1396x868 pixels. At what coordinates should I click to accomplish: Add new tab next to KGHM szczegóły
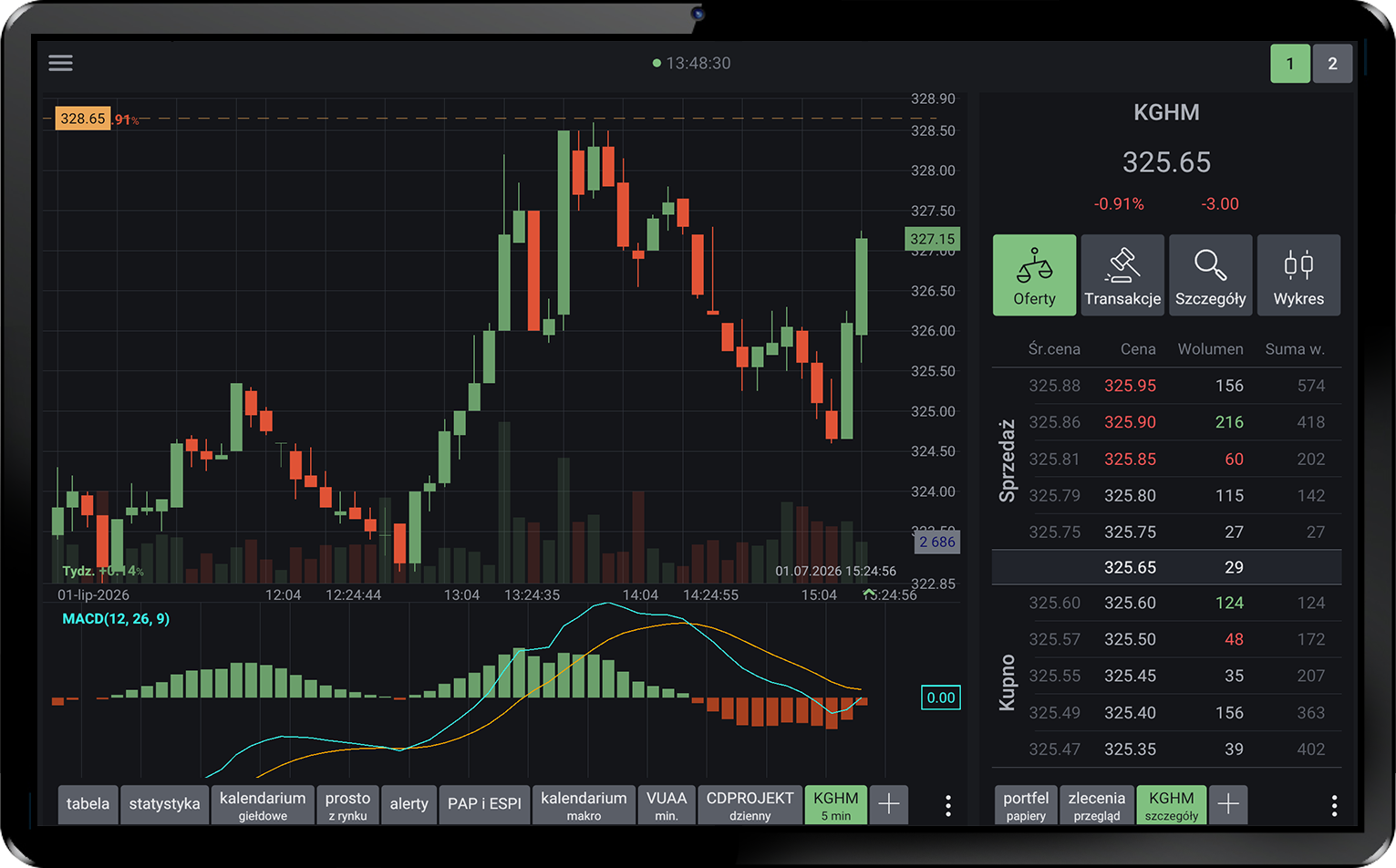click(1228, 804)
